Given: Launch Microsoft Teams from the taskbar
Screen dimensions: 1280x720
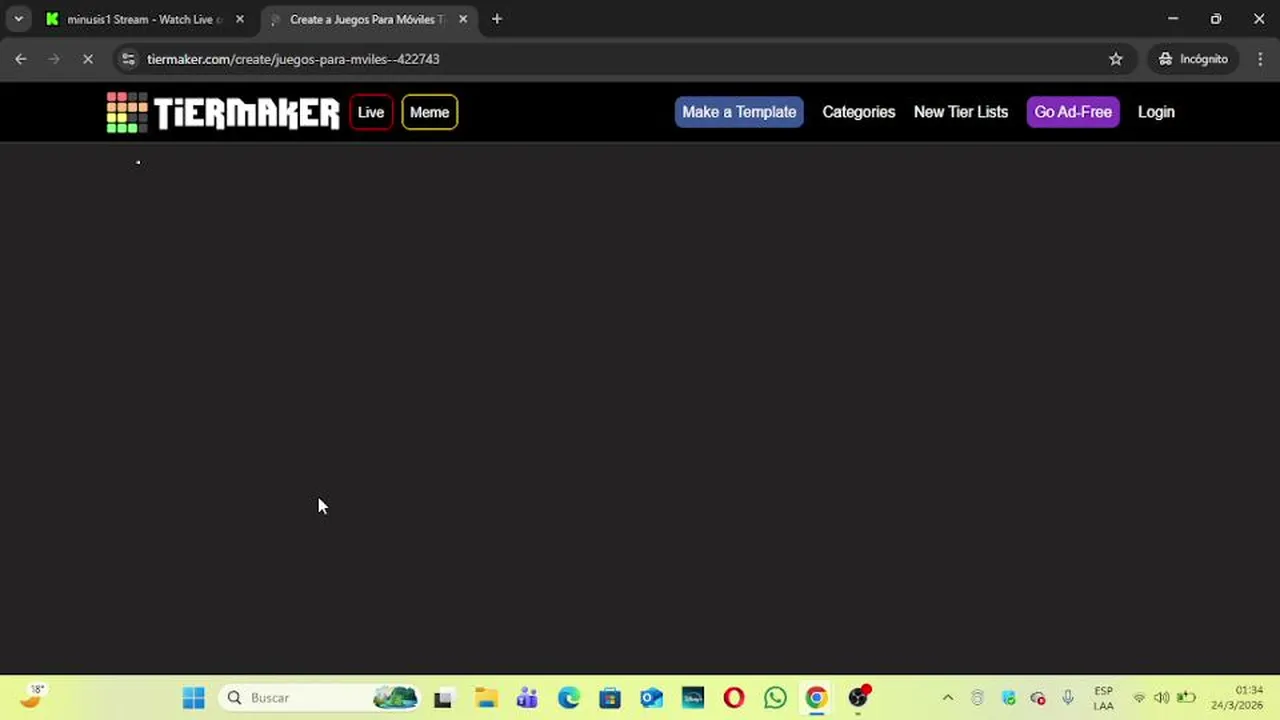Looking at the screenshot, I should point(527,698).
